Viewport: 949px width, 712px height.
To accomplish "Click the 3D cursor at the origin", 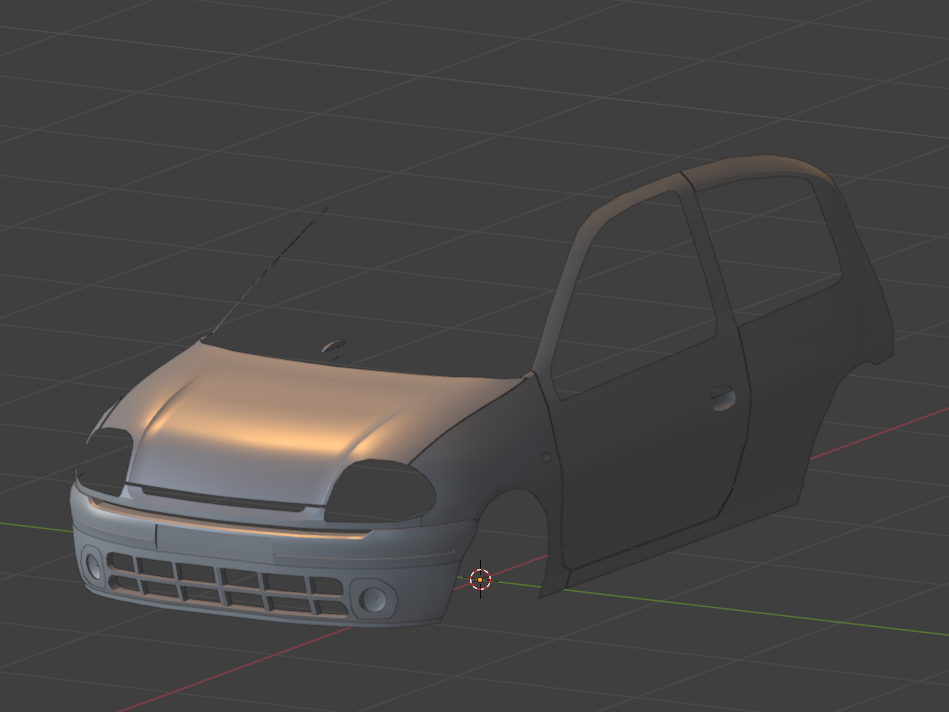I will [x=481, y=579].
